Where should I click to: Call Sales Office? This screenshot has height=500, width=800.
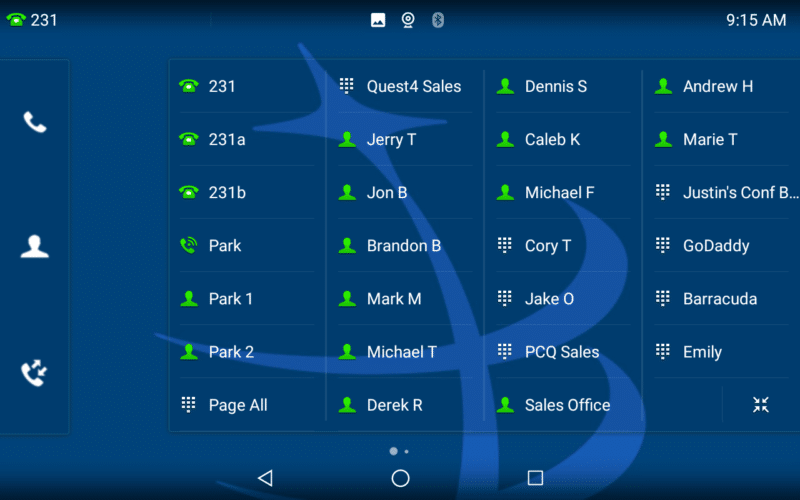click(563, 405)
